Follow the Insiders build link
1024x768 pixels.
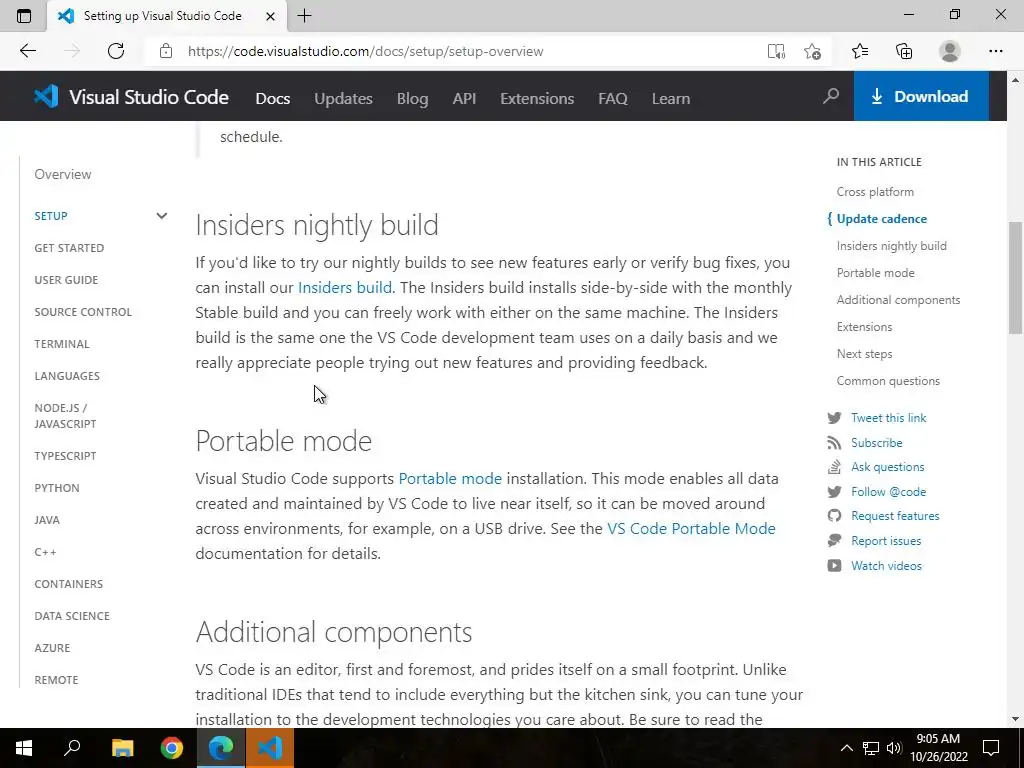tap(345, 287)
